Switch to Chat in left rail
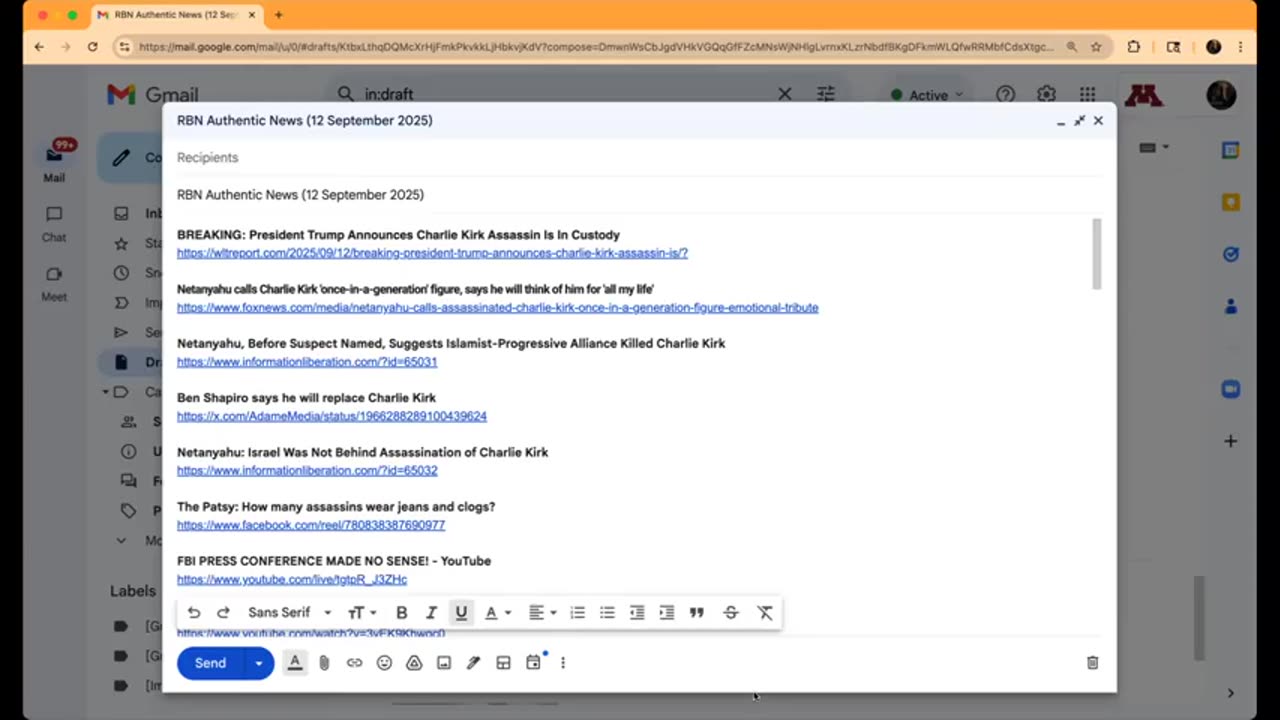Image resolution: width=1280 pixels, height=720 pixels. click(54, 224)
